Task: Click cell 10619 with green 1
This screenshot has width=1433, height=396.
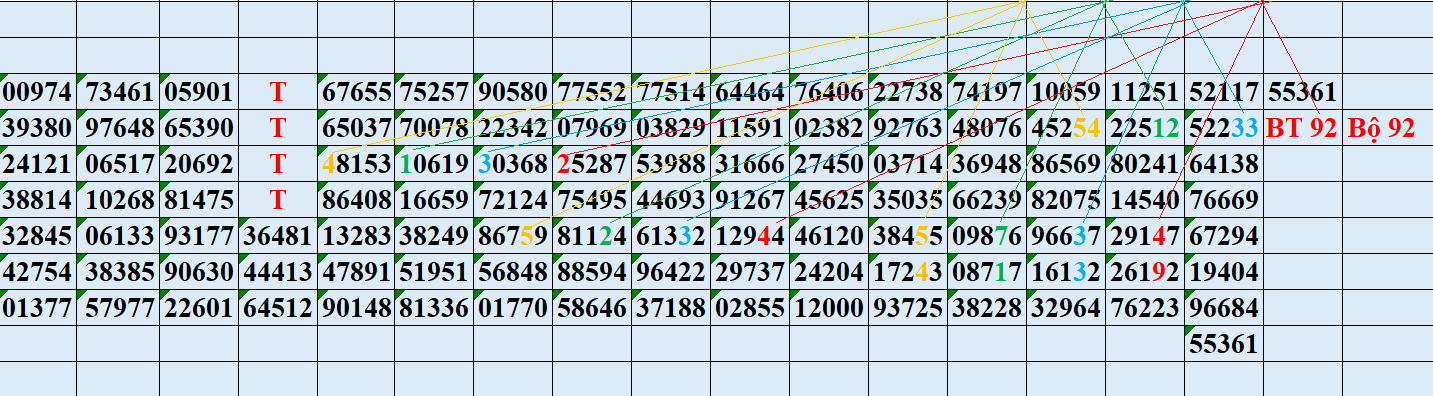Action: (434, 164)
